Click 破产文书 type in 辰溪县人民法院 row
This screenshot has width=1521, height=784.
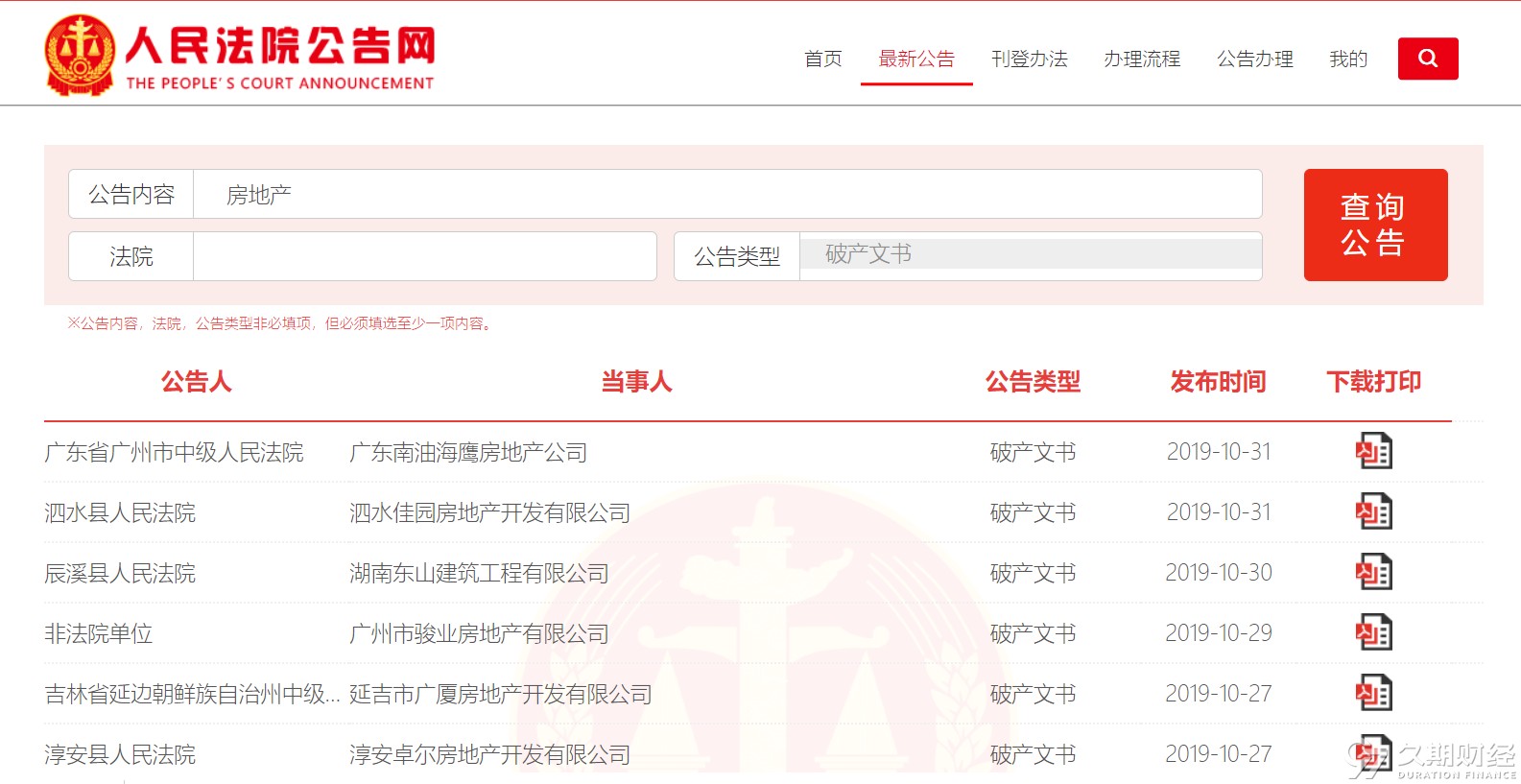click(1033, 573)
